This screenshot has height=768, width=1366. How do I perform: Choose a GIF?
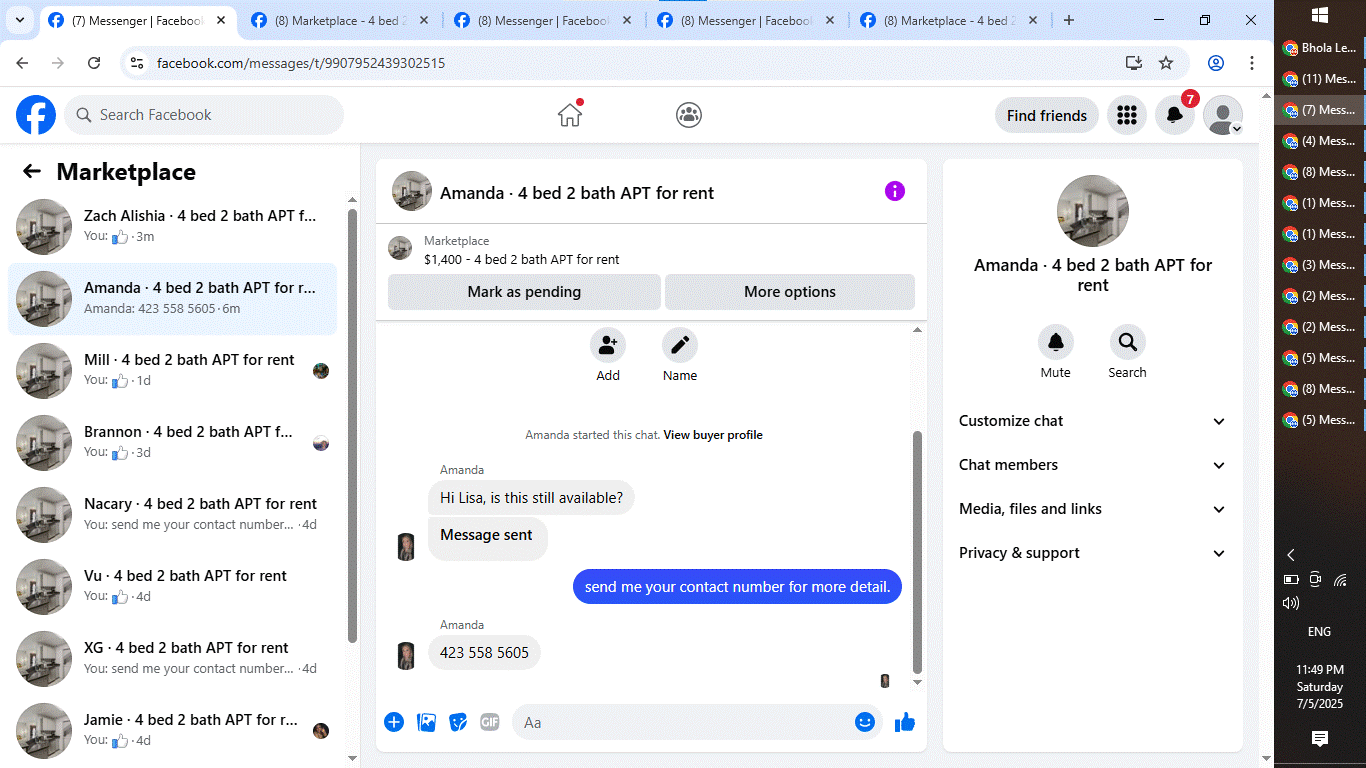489,722
